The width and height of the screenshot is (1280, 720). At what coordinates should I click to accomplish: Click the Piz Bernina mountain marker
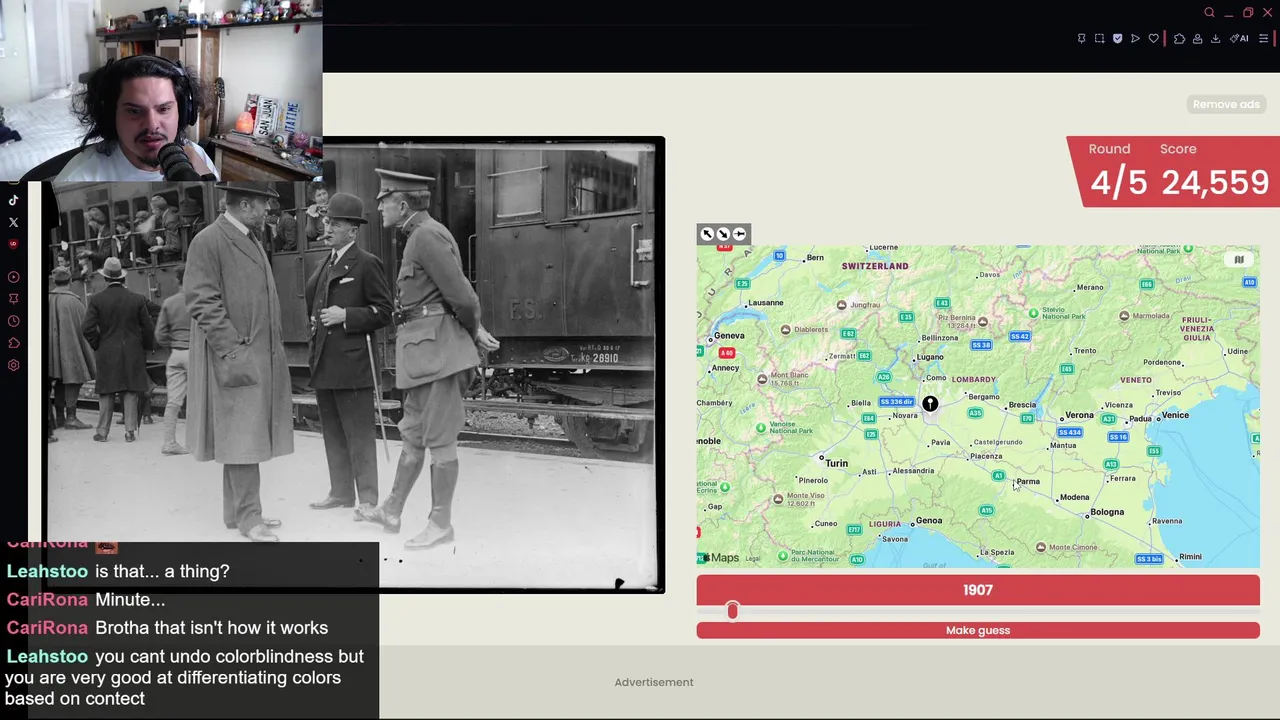(x=982, y=322)
